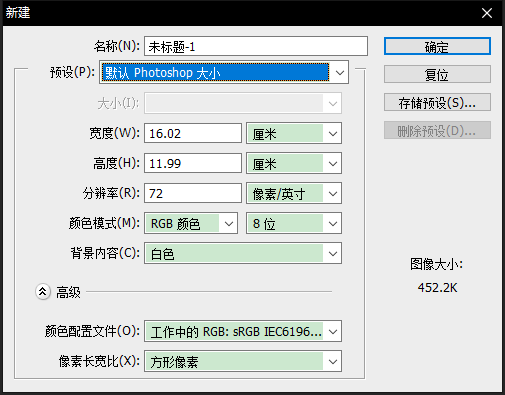
Task: Click the 像素长宽比(X): label
Action: click(x=99, y=361)
